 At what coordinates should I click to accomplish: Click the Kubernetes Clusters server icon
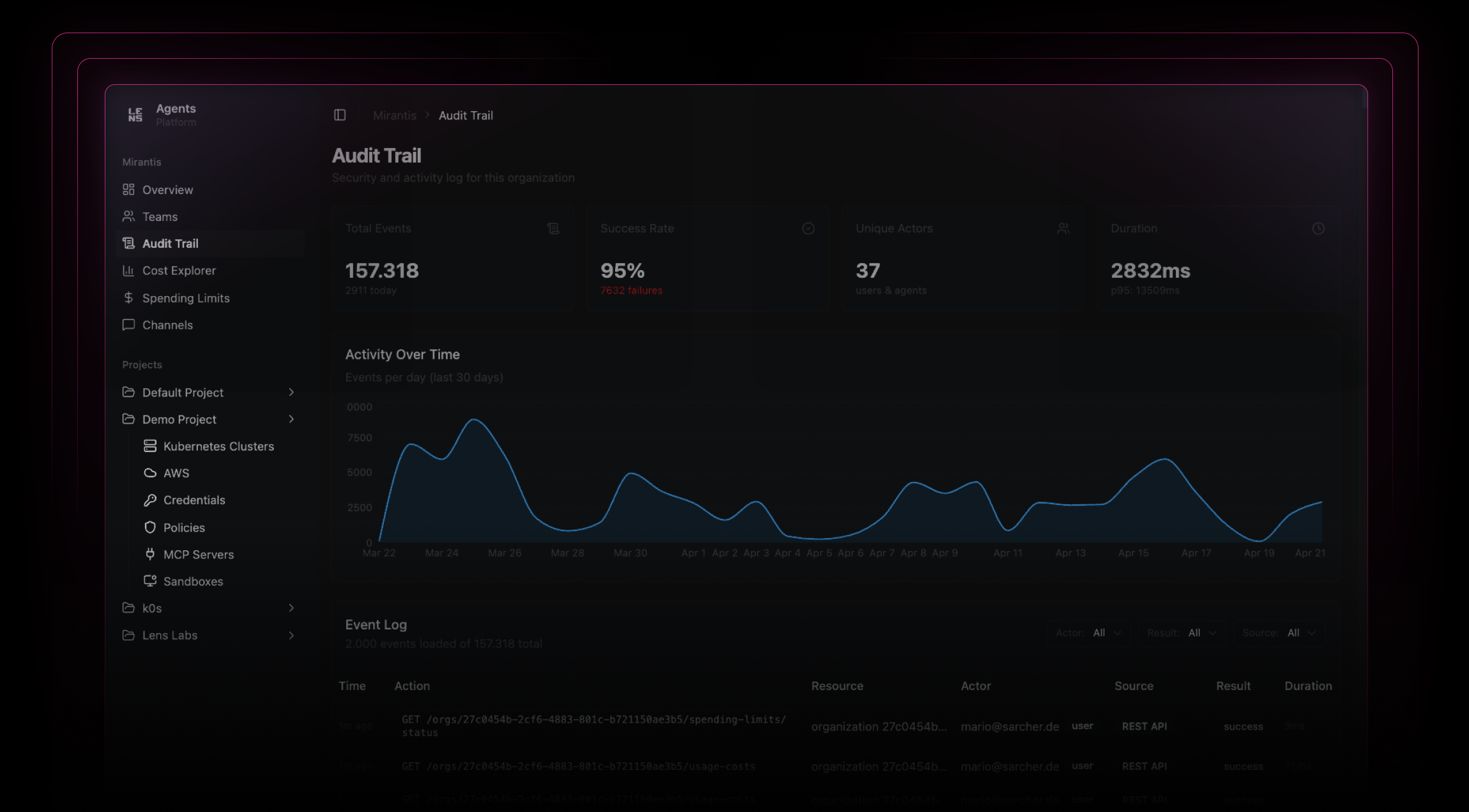click(150, 446)
